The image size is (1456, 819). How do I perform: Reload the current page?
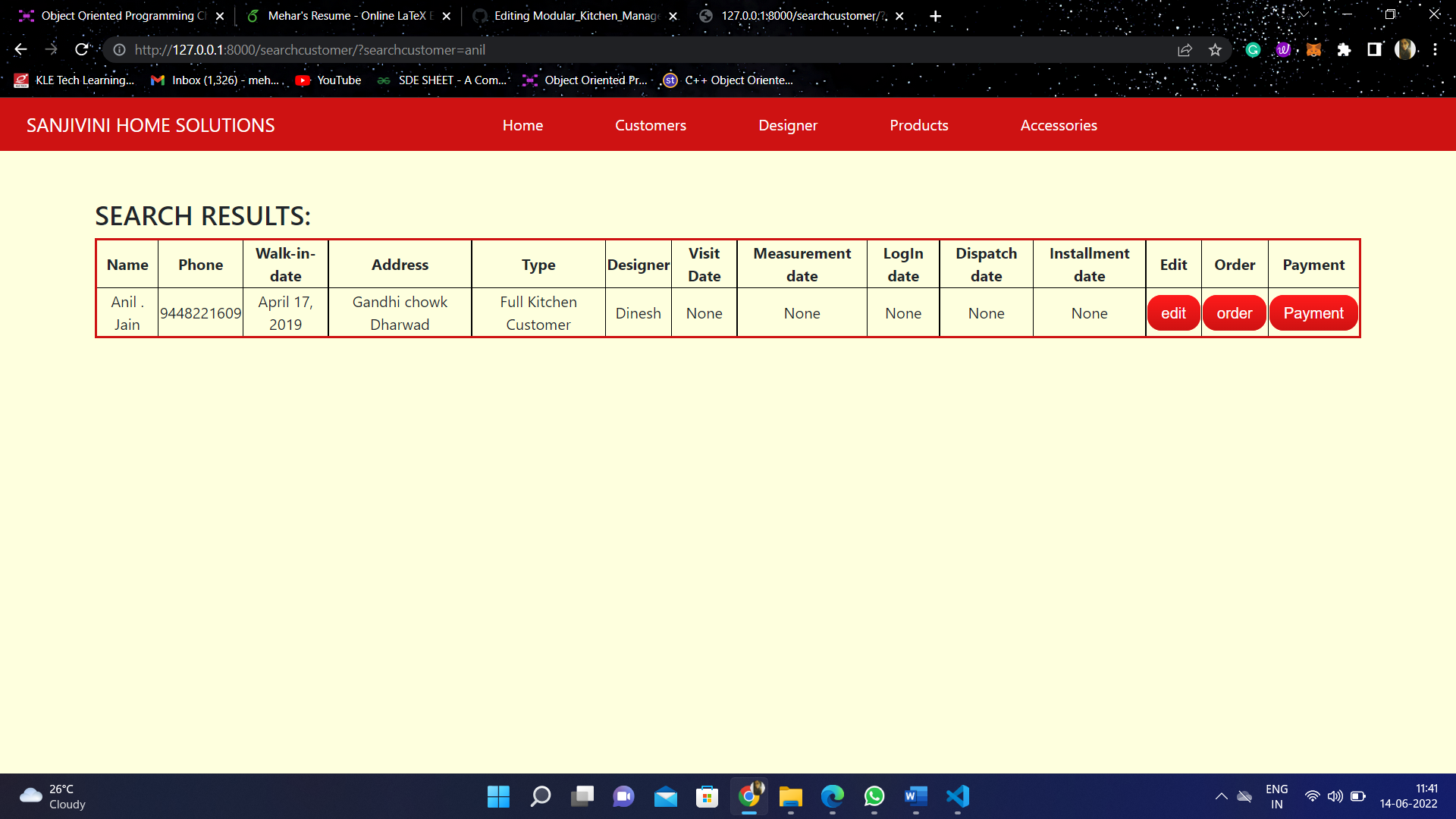[x=81, y=49]
